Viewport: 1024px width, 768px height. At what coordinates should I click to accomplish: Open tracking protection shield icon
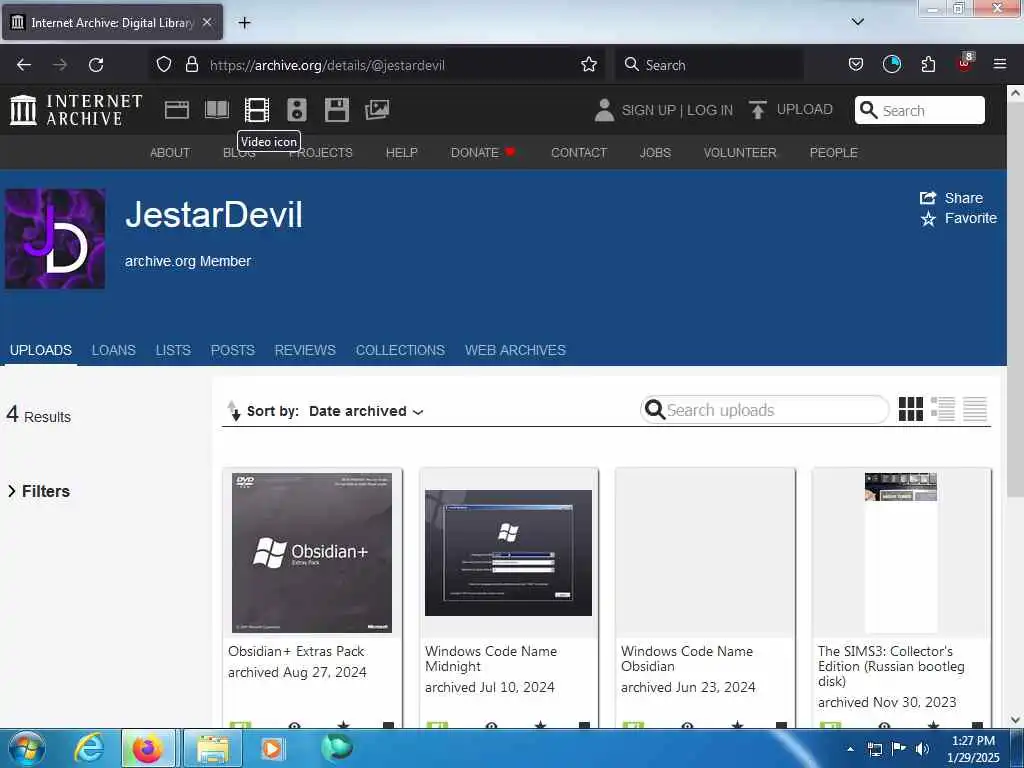[164, 65]
